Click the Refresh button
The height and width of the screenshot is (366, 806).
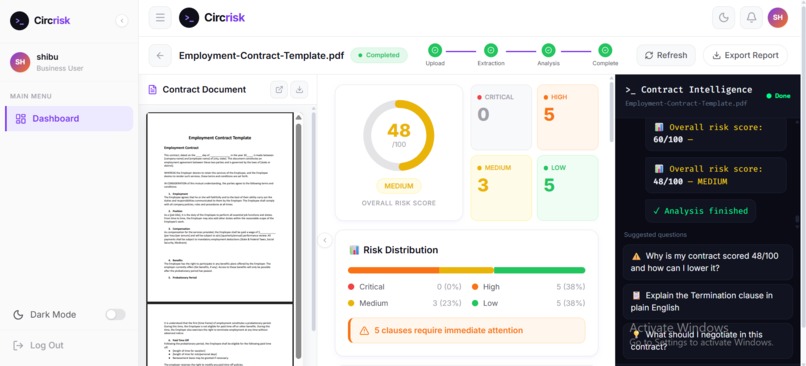pyautogui.click(x=666, y=55)
